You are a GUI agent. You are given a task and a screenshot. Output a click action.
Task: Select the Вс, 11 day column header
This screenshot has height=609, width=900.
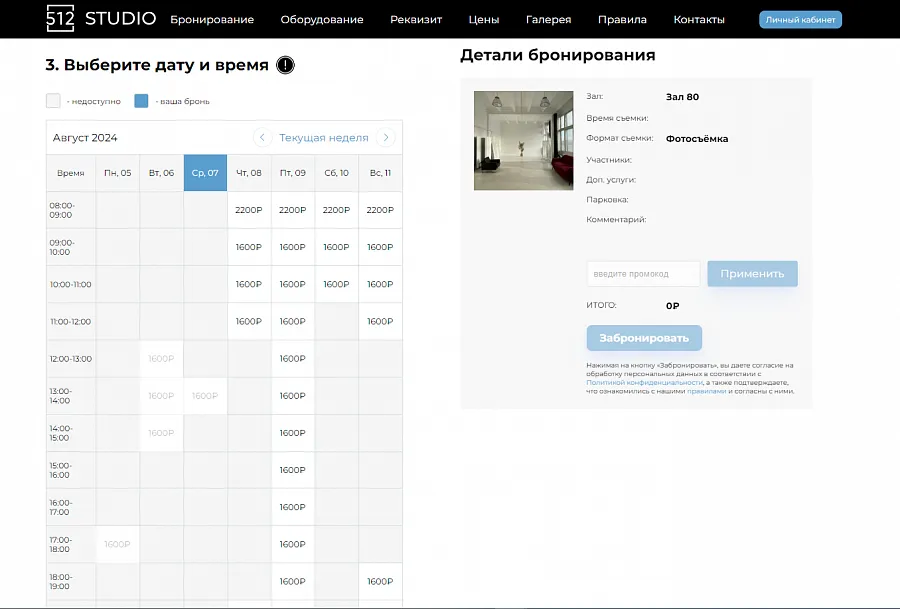380,173
